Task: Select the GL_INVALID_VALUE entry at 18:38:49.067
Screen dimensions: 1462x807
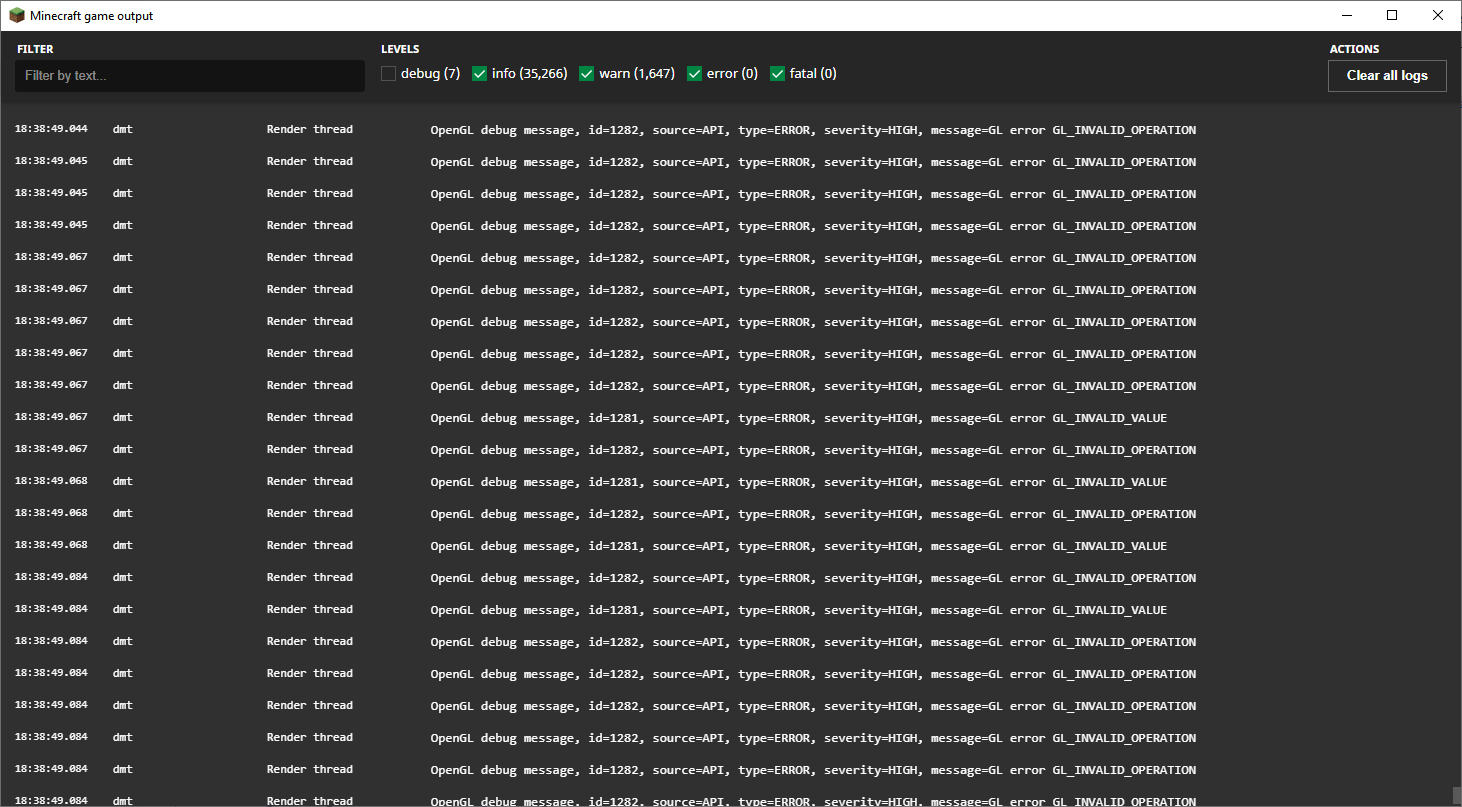Action: pyautogui.click(x=700, y=418)
